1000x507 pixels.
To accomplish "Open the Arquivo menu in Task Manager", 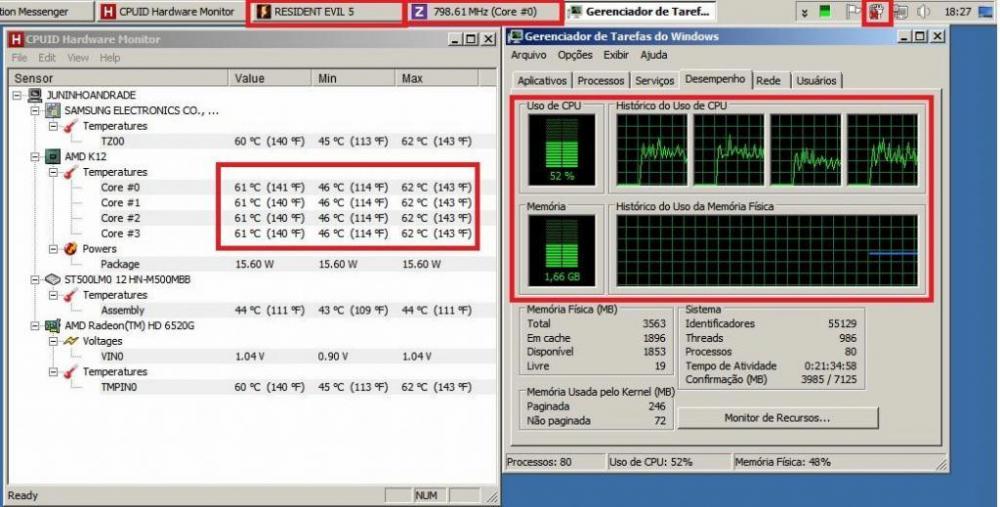I will (529, 55).
